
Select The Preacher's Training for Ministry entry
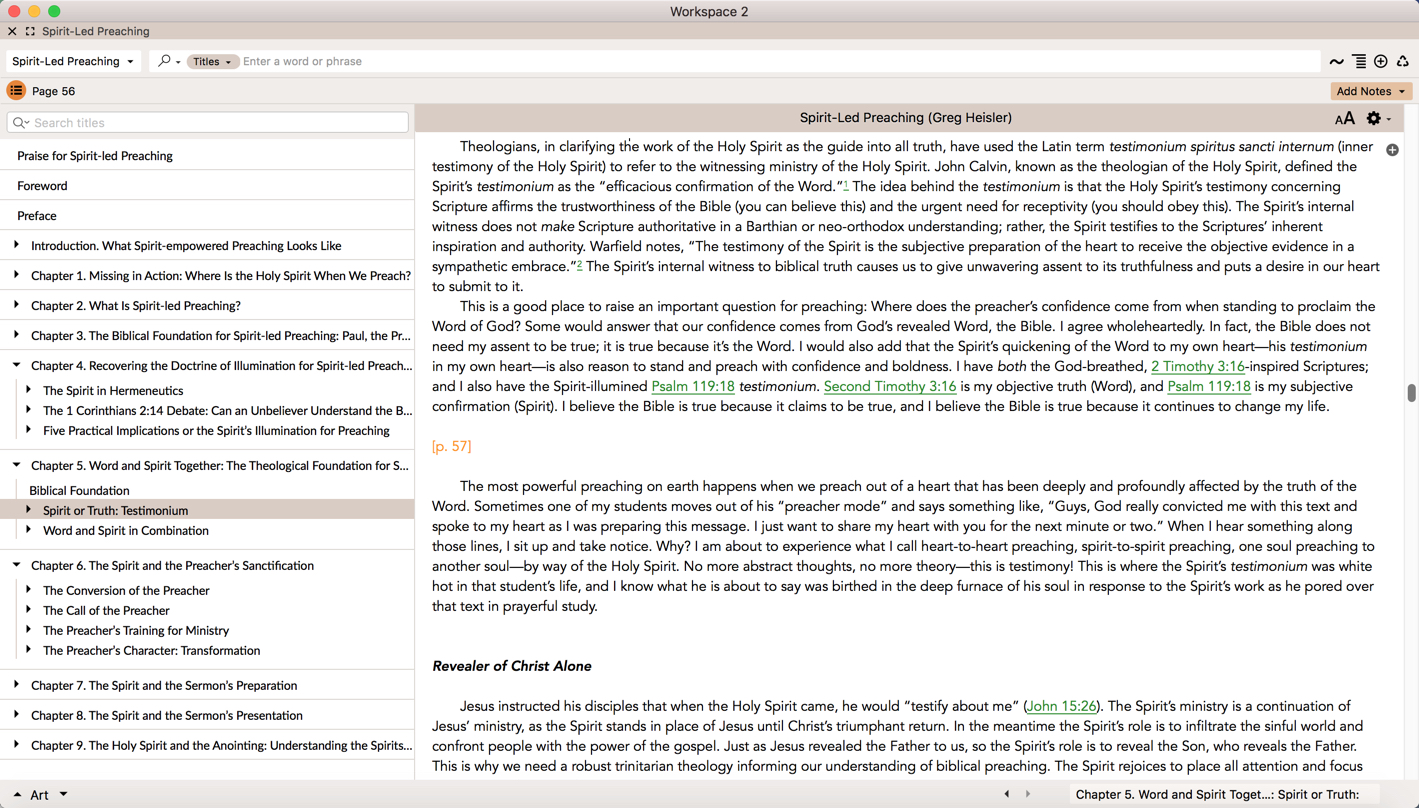point(136,631)
